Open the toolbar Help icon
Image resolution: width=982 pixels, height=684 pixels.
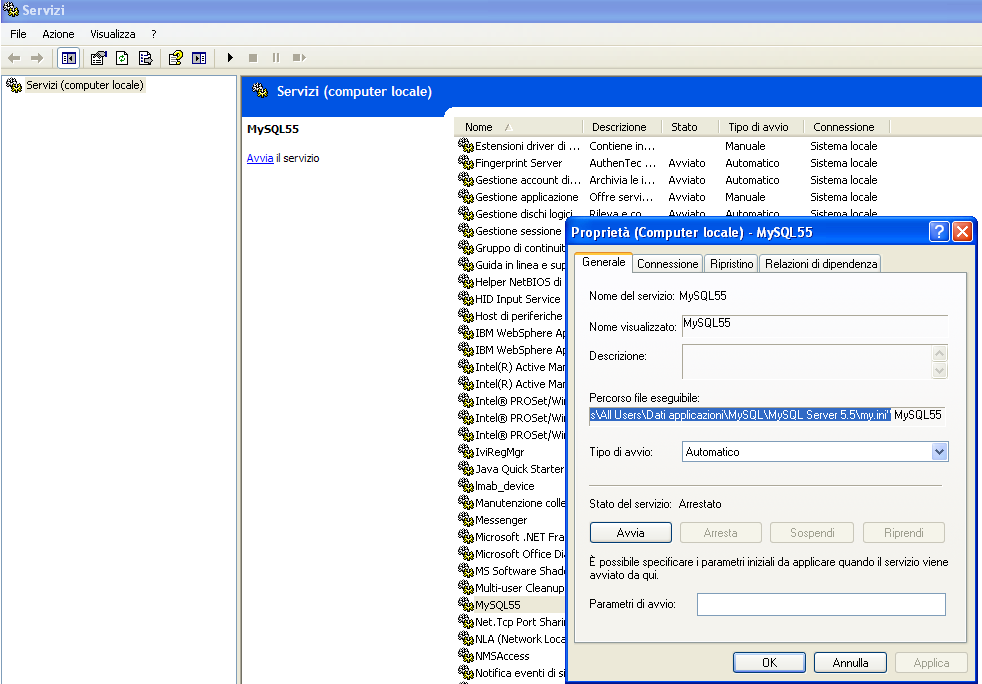176,58
